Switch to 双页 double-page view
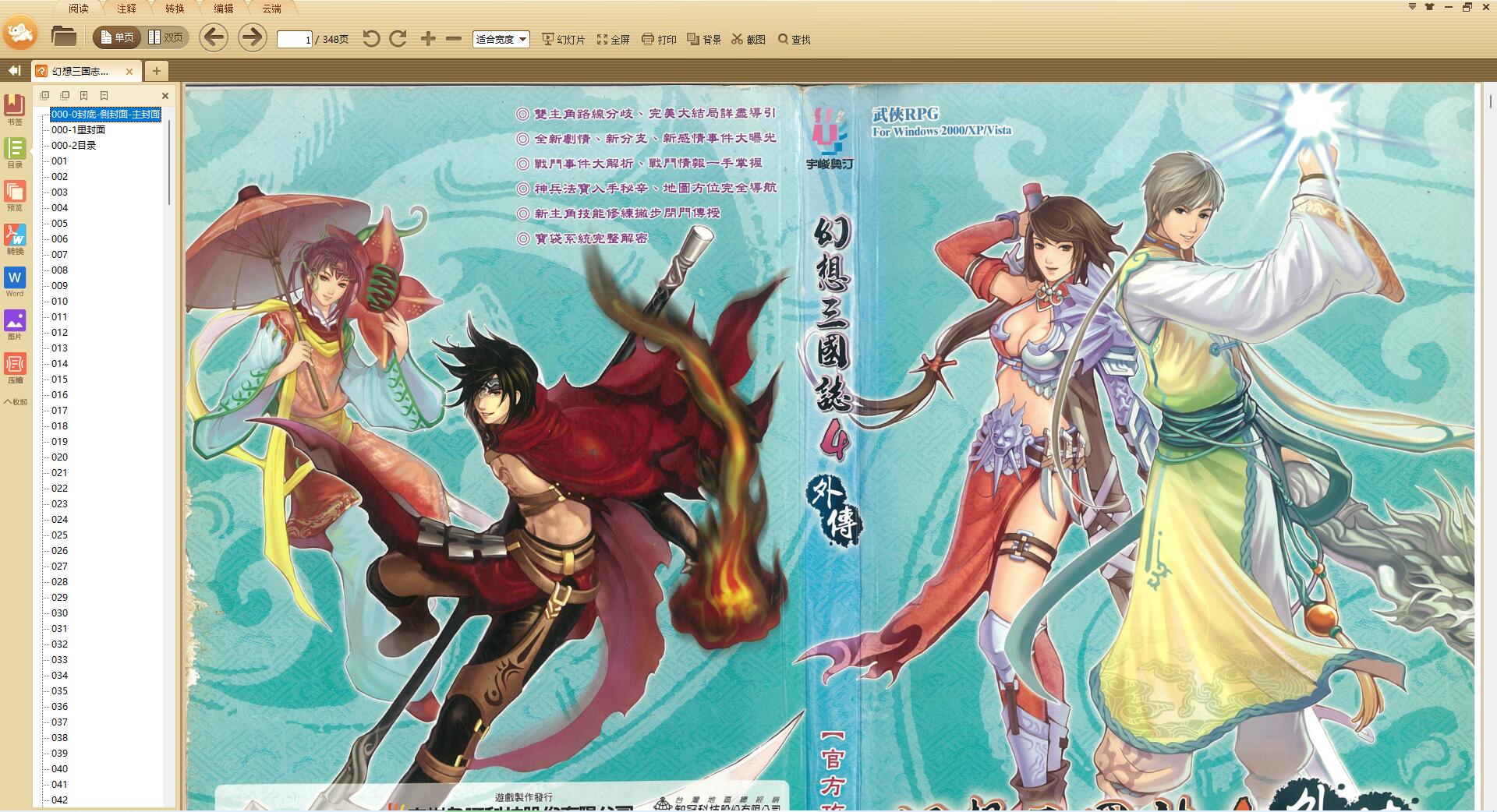1497x812 pixels. (165, 37)
